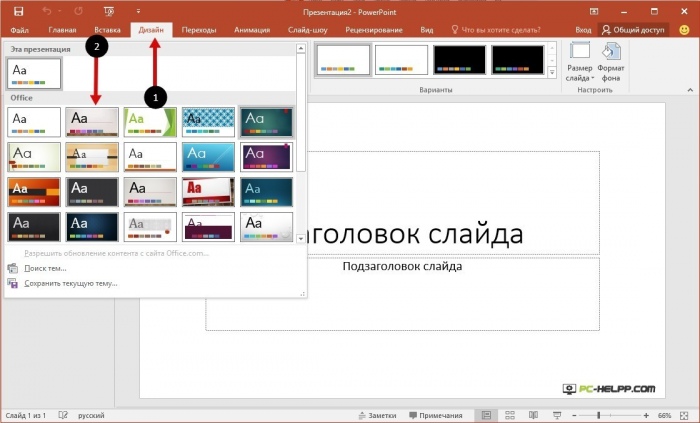Click the spell check icon in status bar

(x=63, y=414)
